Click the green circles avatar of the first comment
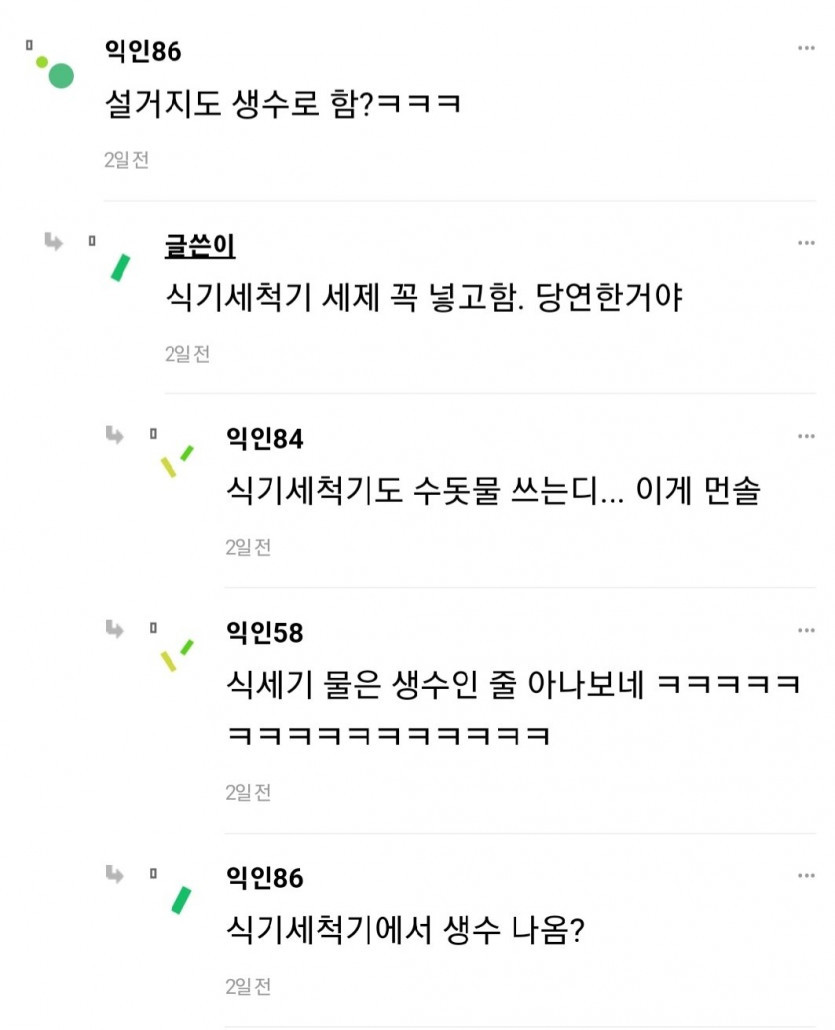Viewport: 835px width, 1030px height. (54, 70)
